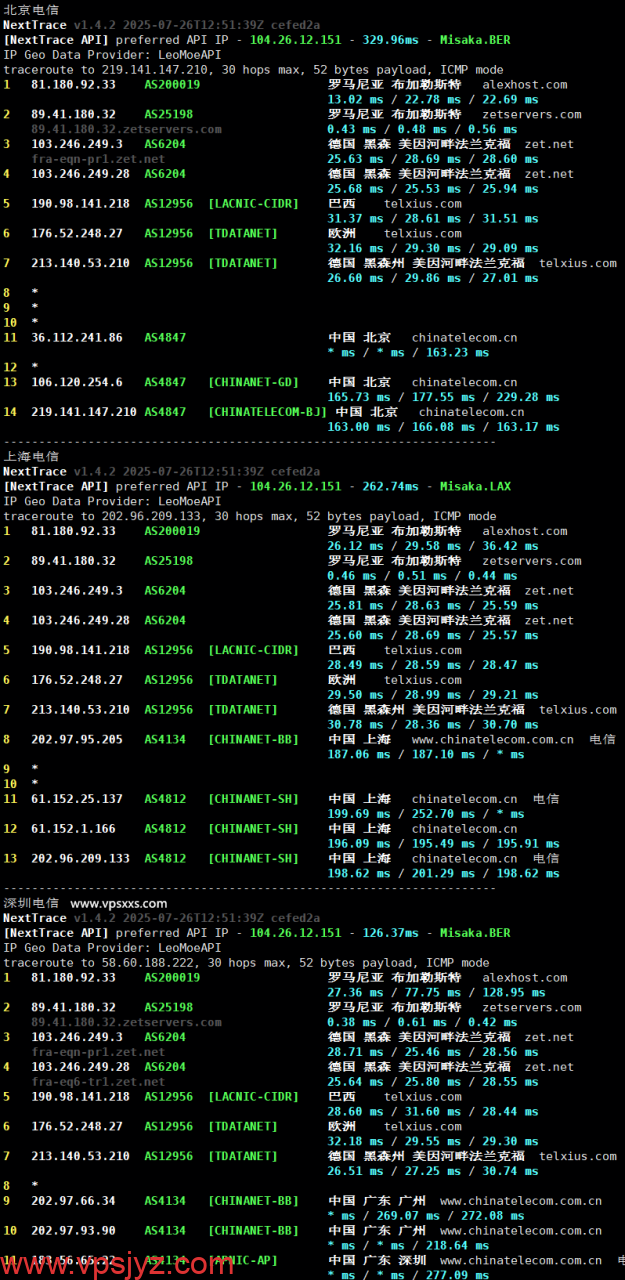Click the 北京电信 section heading
Screen dimensions: 625x1280
click(x=31, y=10)
